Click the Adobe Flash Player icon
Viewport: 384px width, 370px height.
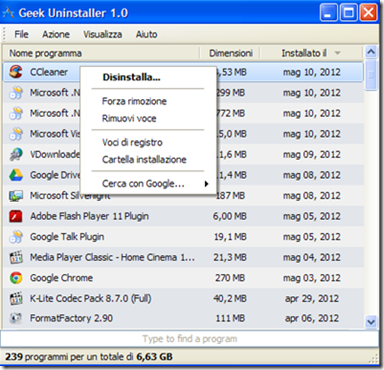coord(16,216)
